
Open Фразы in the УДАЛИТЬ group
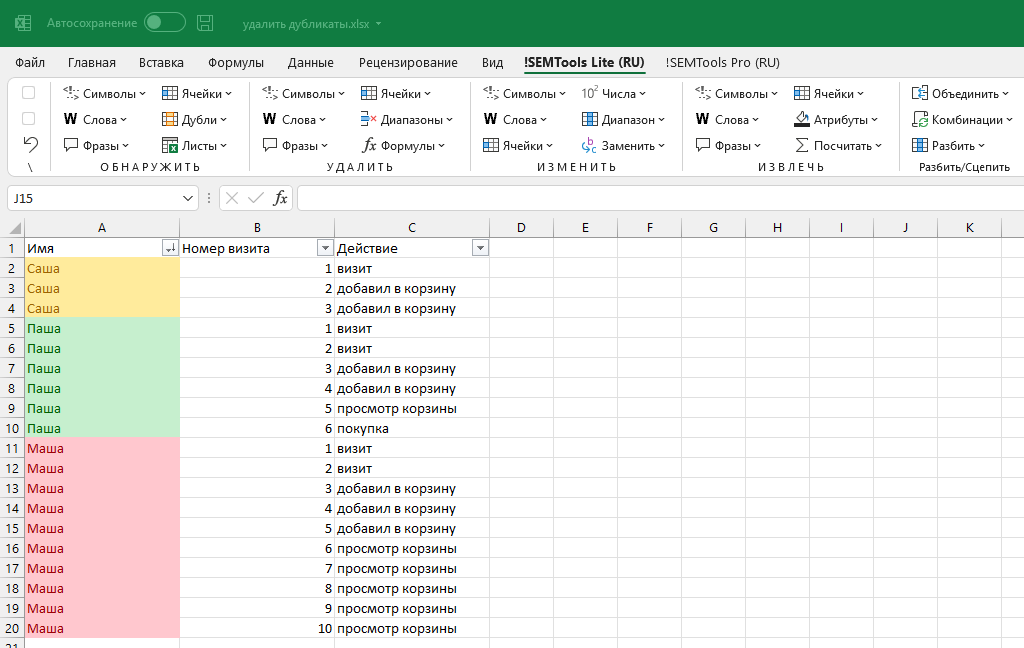295,146
